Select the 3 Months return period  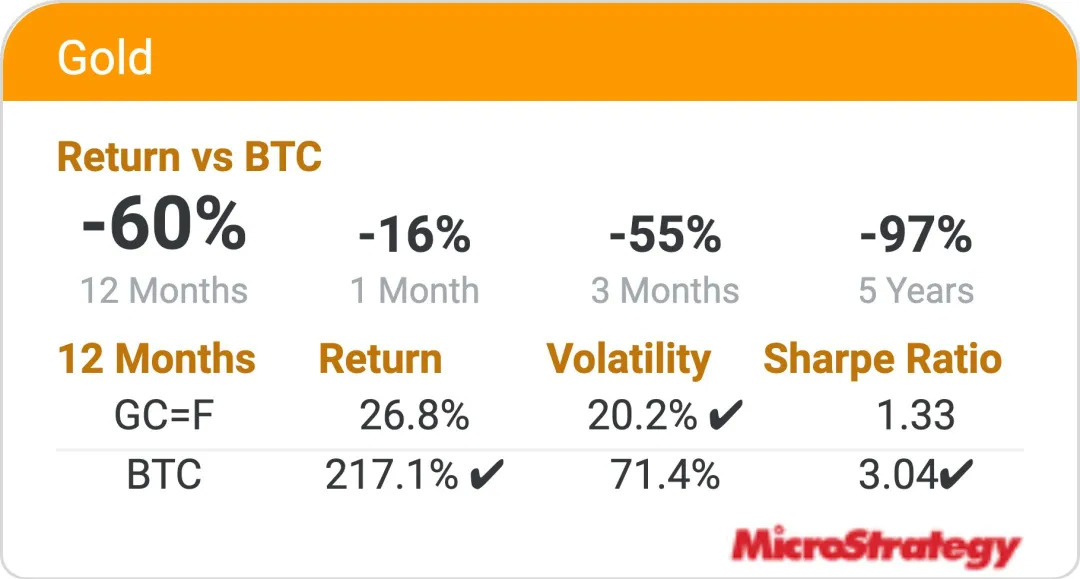[x=665, y=291]
